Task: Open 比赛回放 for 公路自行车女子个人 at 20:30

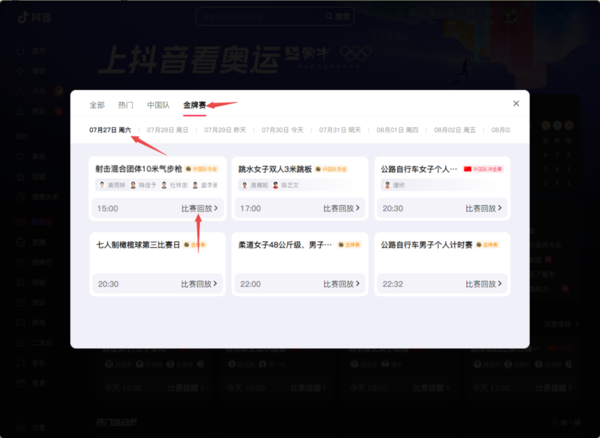Action: click(x=484, y=208)
